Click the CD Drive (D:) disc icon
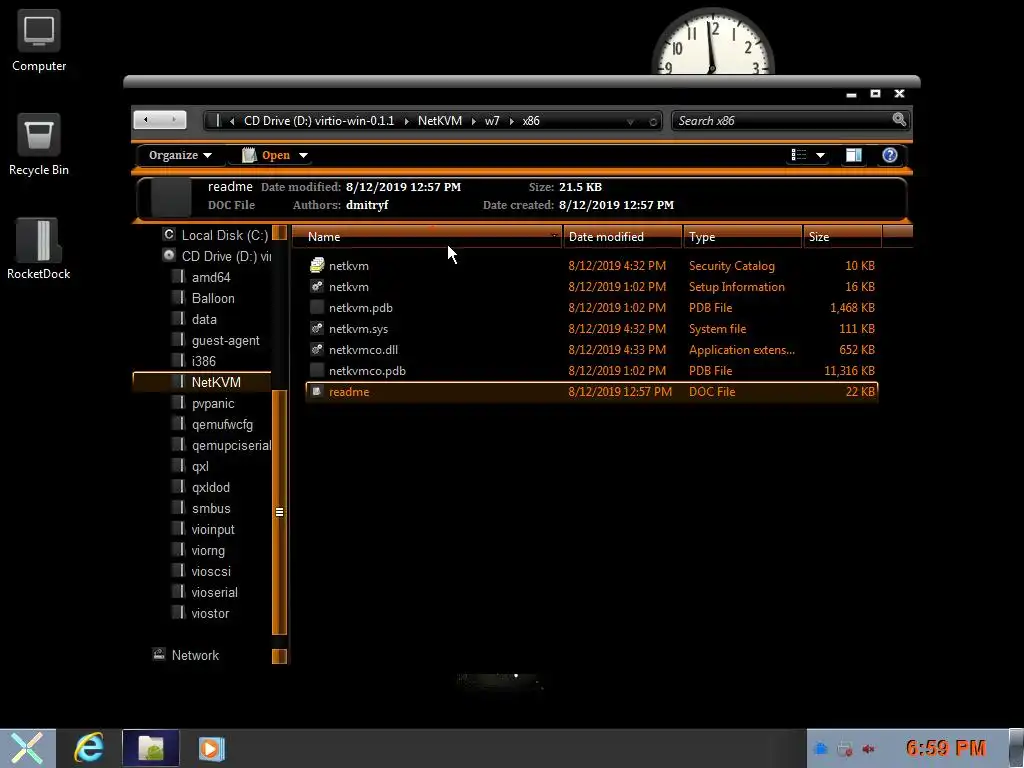Screen dimensions: 1024x768 pos(169,255)
